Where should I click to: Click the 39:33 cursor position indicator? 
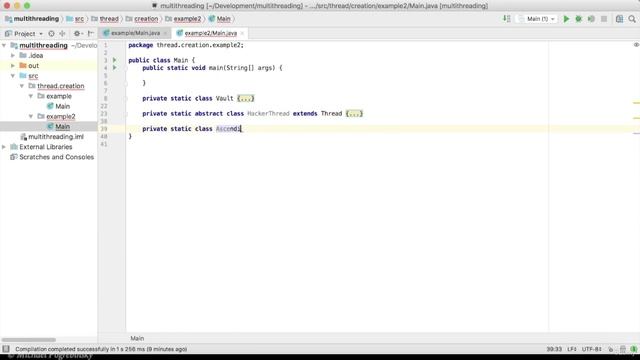554,349
